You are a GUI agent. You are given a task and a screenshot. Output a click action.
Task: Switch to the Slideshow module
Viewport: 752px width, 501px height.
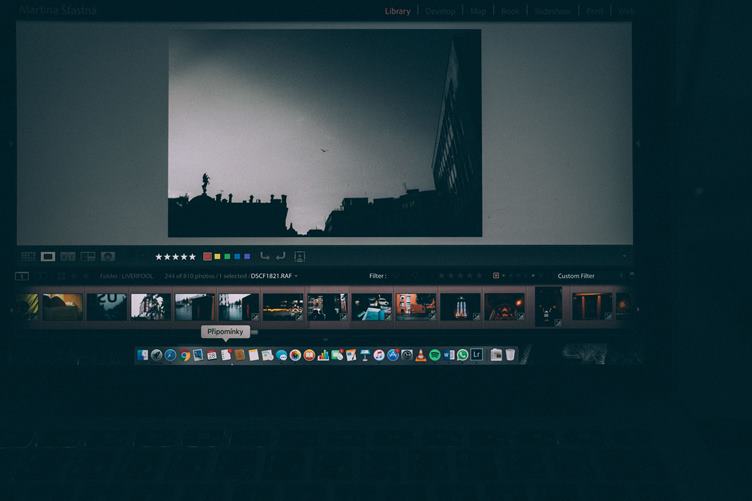coord(552,11)
